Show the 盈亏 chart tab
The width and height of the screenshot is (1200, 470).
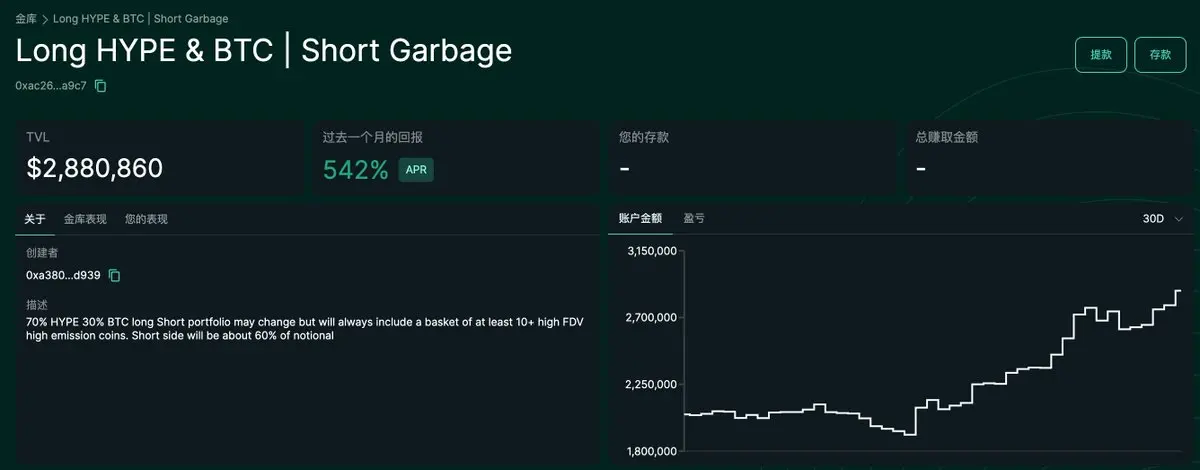(694, 218)
